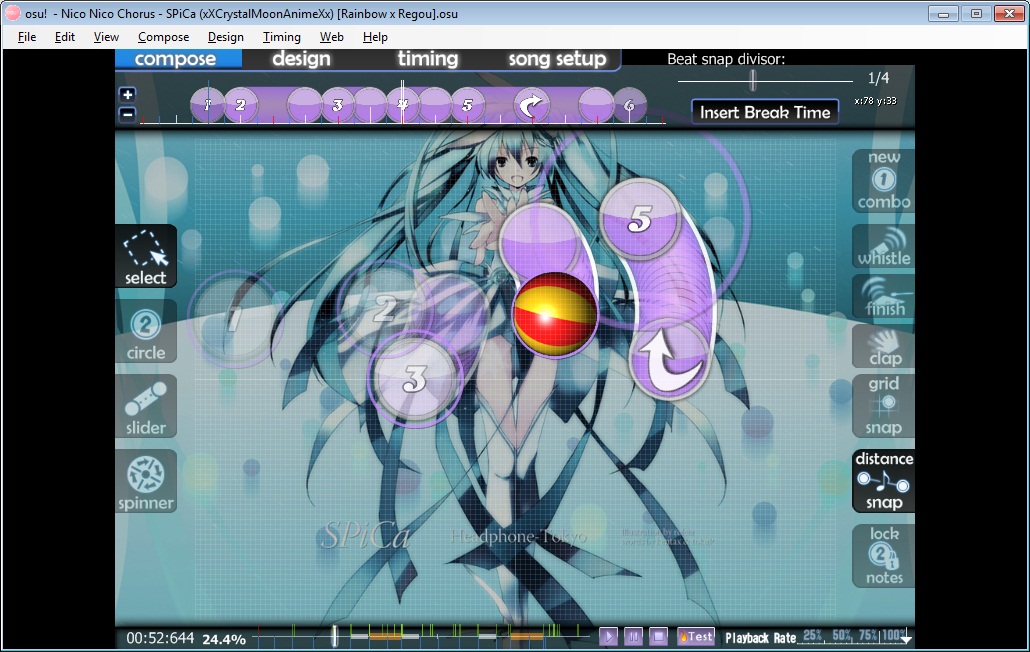The width and height of the screenshot is (1030, 652).
Task: Activate the select tool
Action: [x=146, y=257]
